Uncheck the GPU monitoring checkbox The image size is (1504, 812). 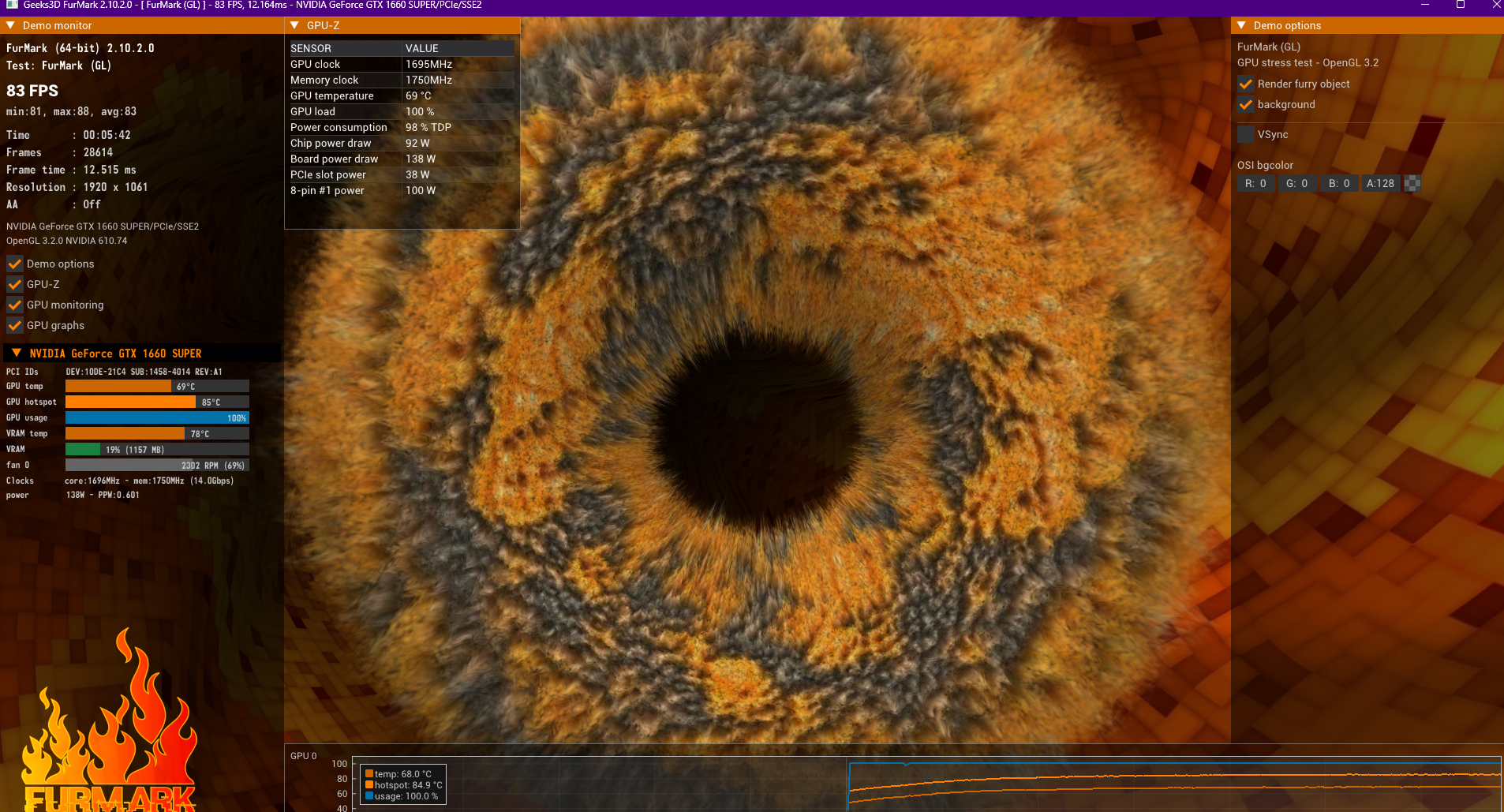click(x=15, y=305)
